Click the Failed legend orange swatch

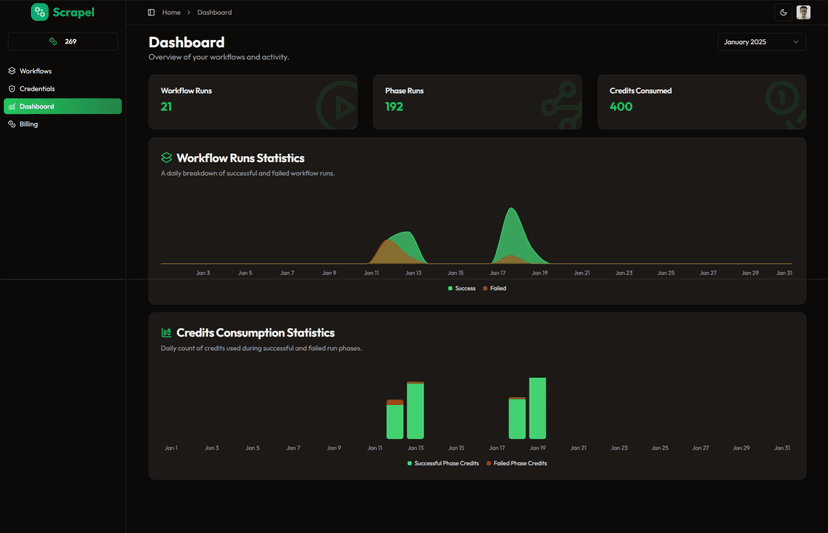(x=485, y=288)
